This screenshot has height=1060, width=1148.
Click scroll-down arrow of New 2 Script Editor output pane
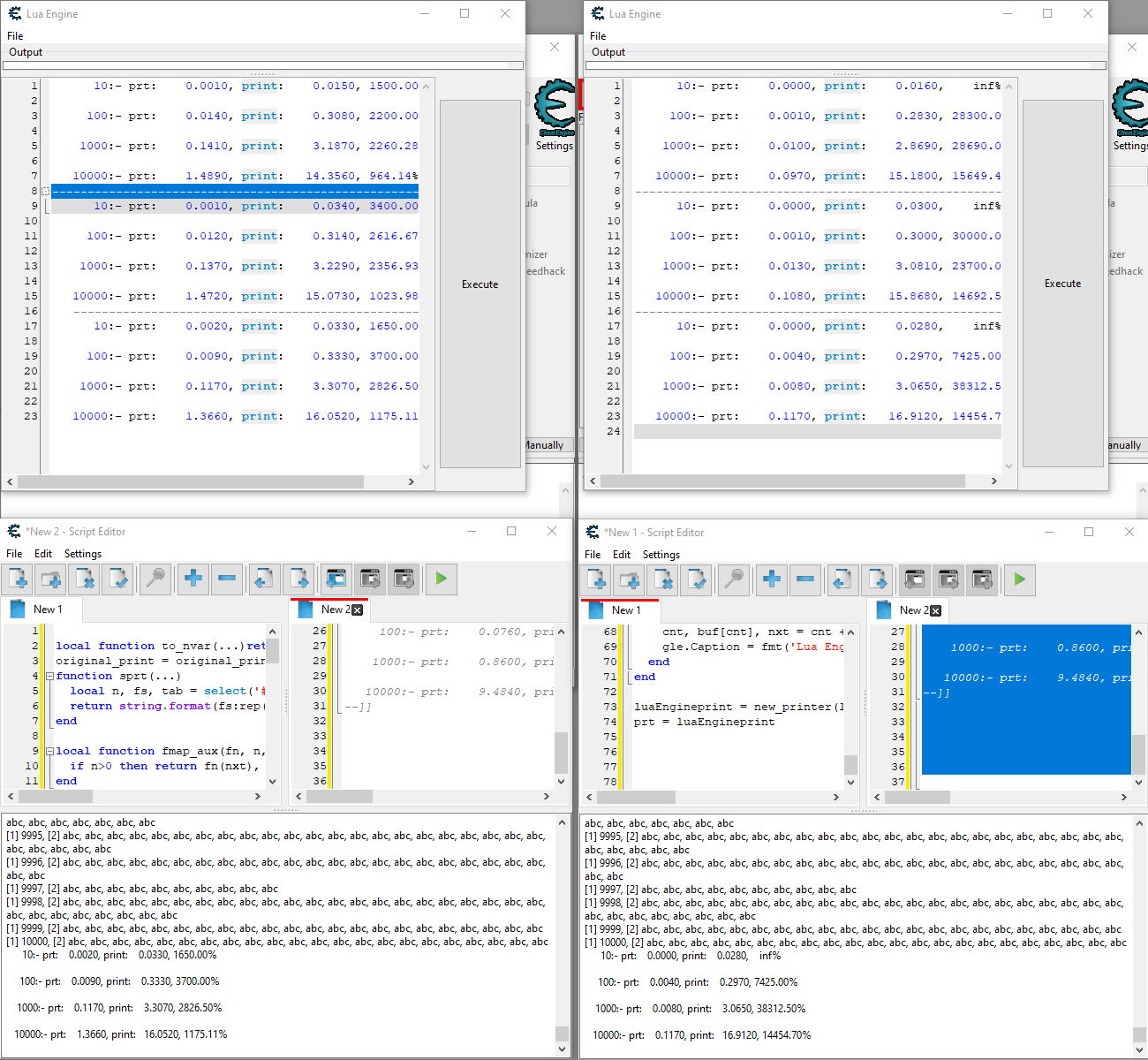[562, 1049]
